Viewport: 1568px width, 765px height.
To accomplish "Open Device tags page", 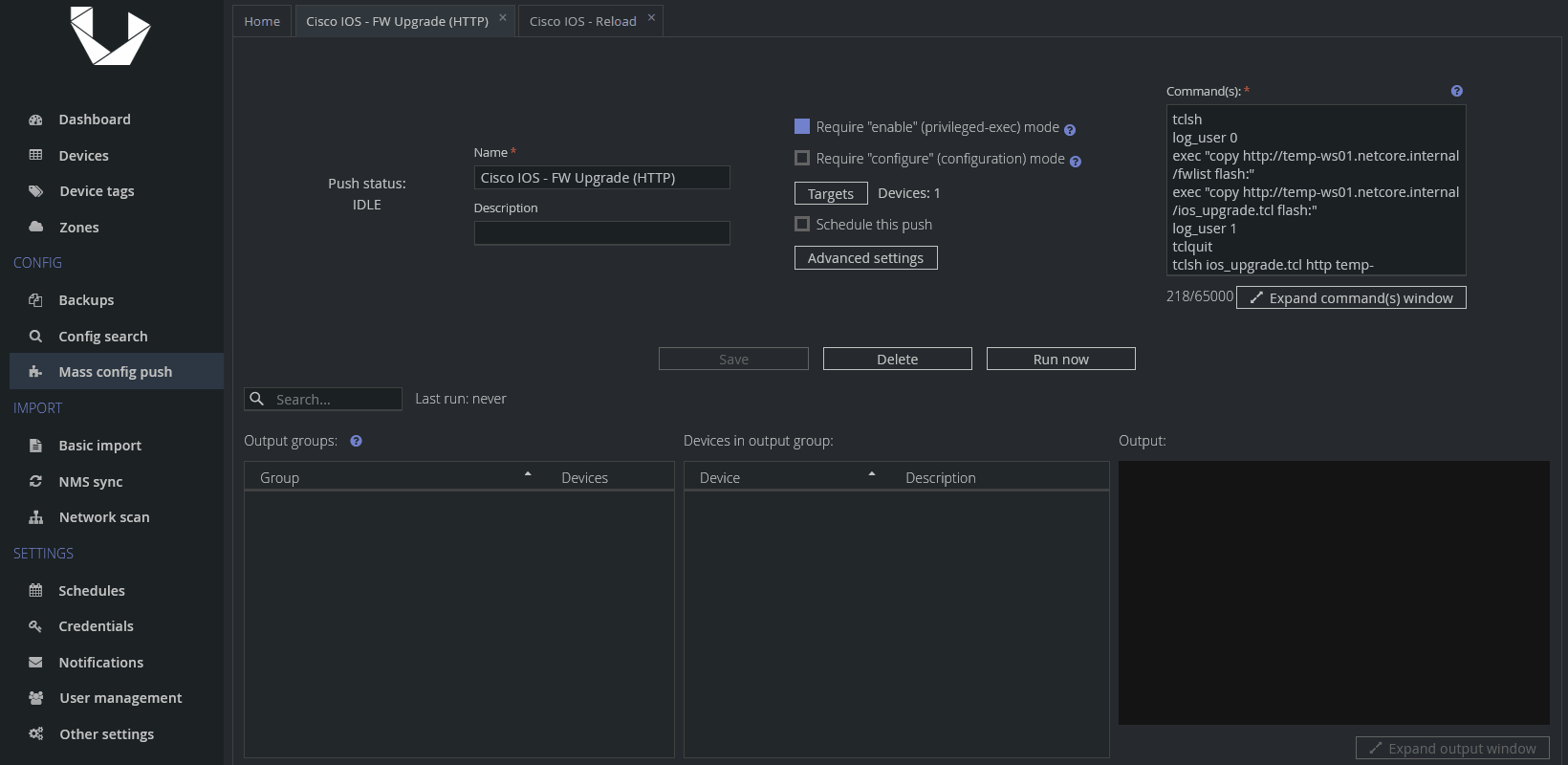I will pos(97,191).
